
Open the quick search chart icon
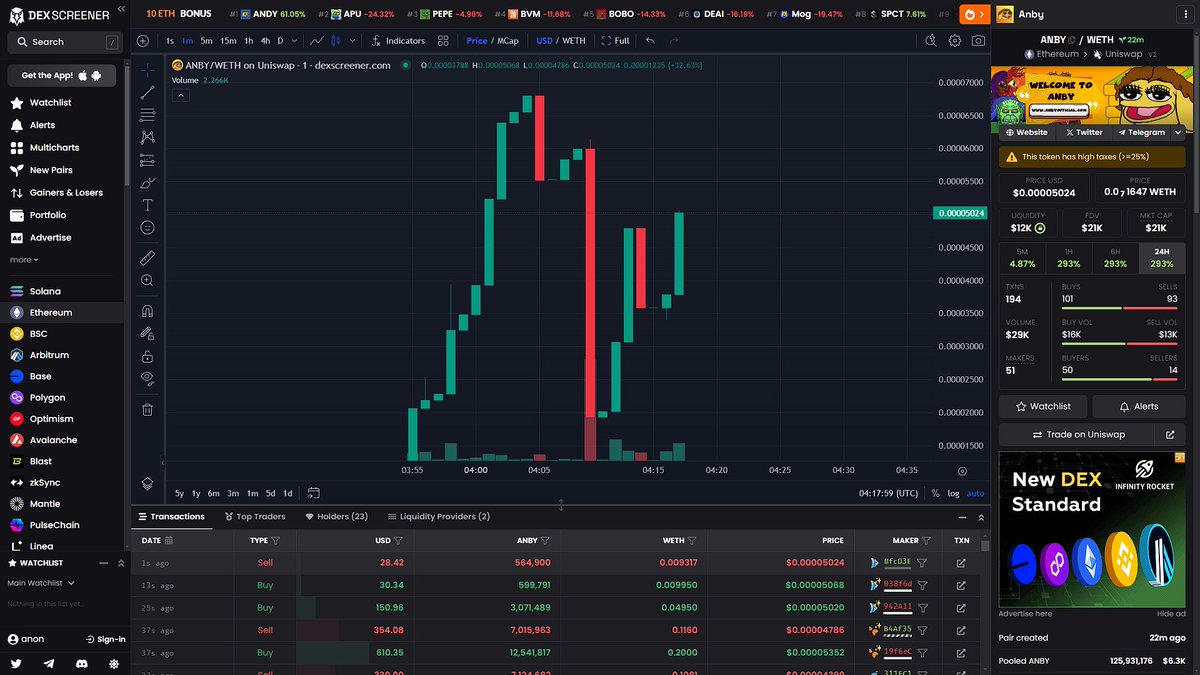click(x=931, y=41)
